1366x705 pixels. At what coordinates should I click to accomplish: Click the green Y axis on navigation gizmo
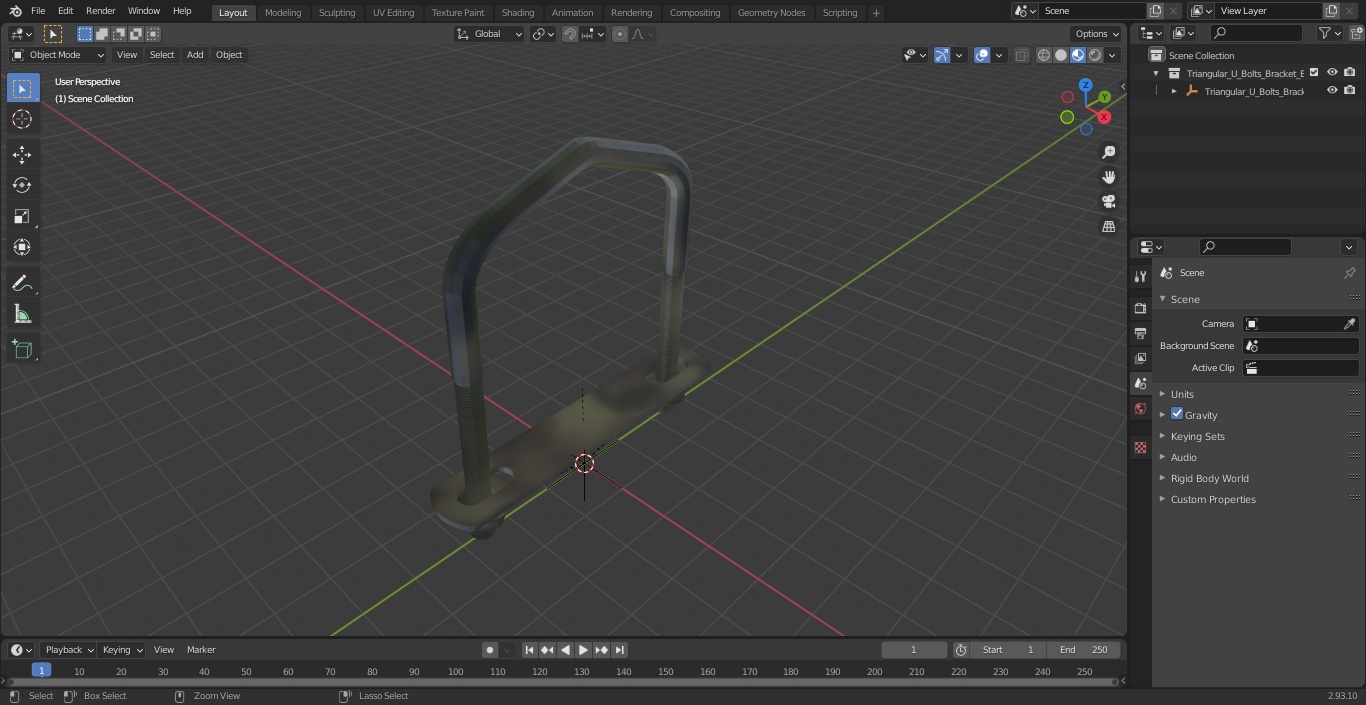coord(1104,97)
